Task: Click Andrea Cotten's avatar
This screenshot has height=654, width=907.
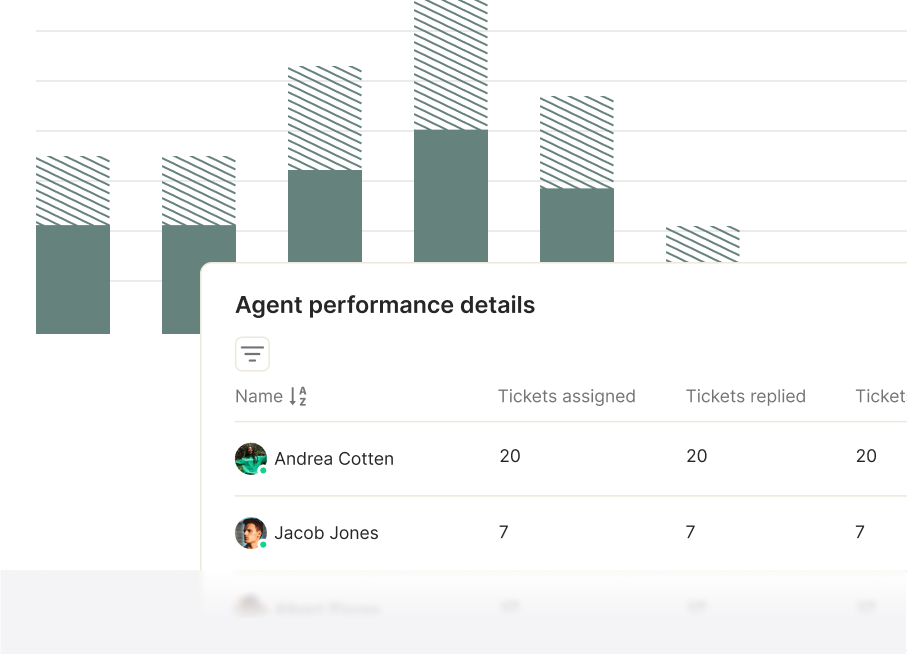Action: coord(251,459)
